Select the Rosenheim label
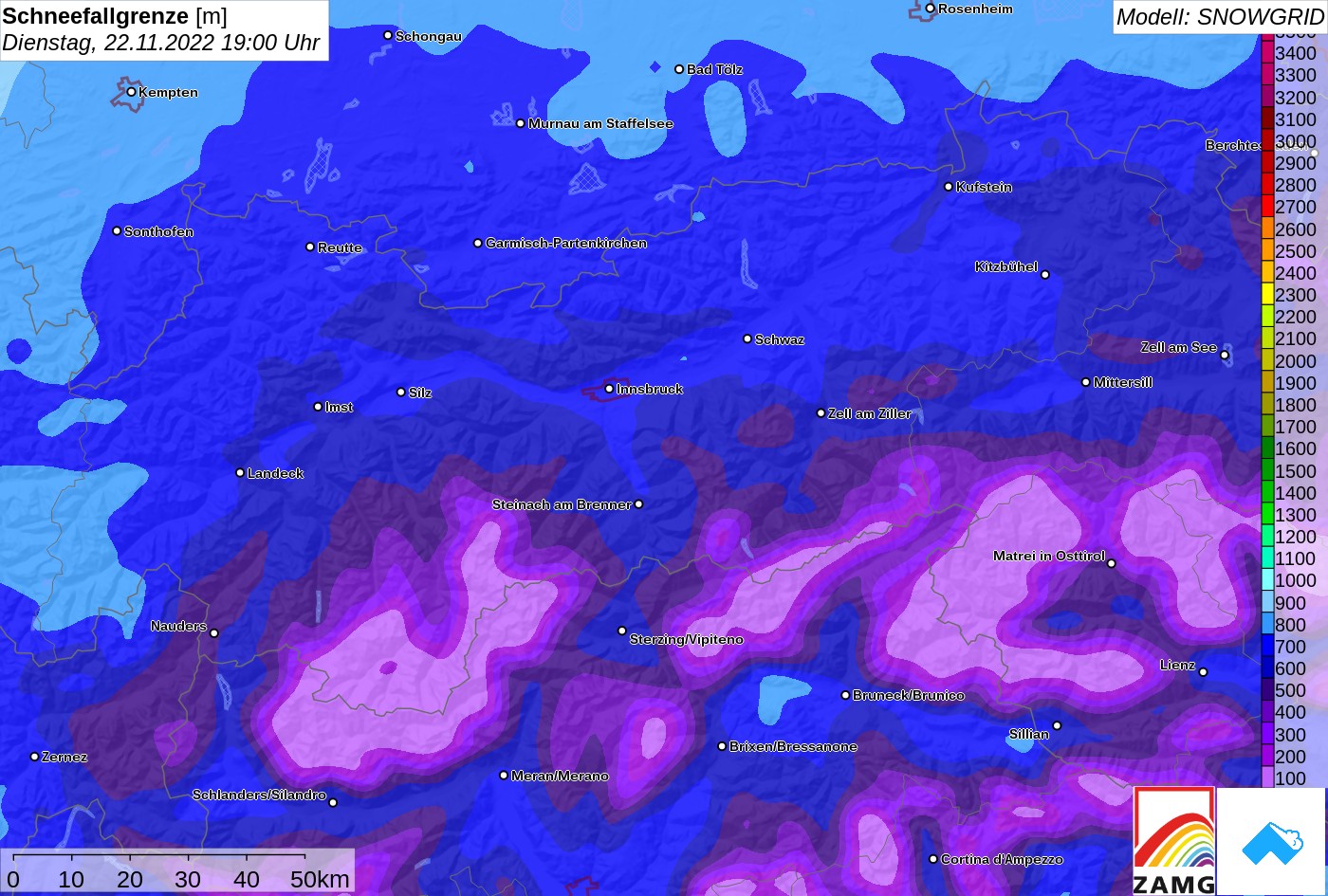The image size is (1328, 896). (x=976, y=9)
